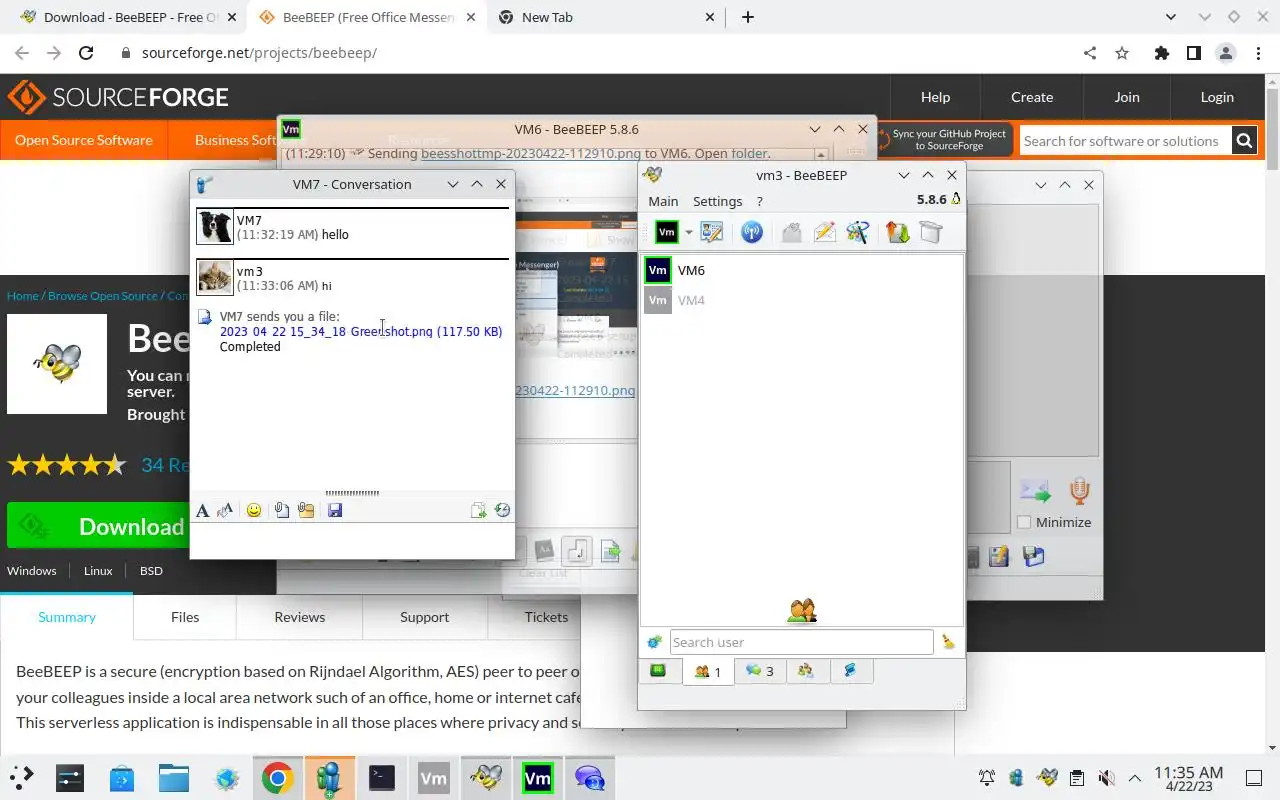Click the SourceForge search magnifier button
The height and width of the screenshot is (800, 1280).
coord(1244,141)
